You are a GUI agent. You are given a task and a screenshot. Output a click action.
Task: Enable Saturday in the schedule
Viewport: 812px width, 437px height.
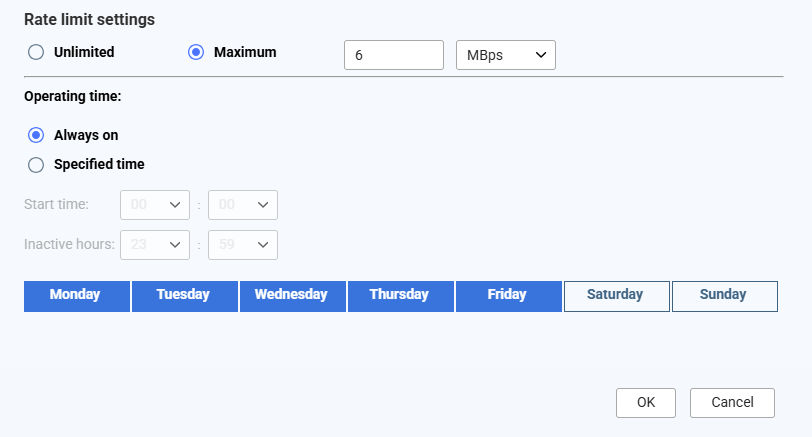tap(616, 295)
